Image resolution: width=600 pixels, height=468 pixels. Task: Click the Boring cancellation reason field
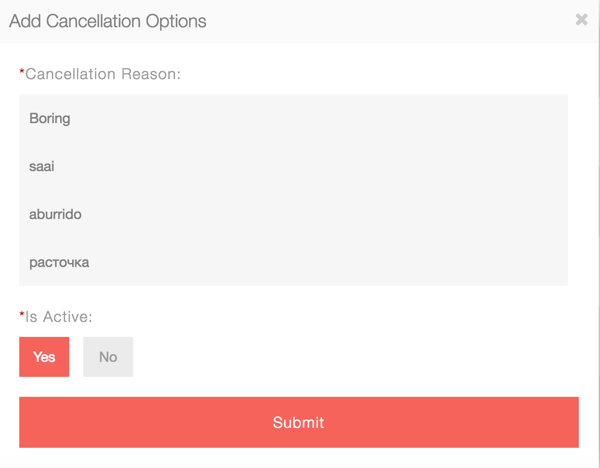point(293,119)
